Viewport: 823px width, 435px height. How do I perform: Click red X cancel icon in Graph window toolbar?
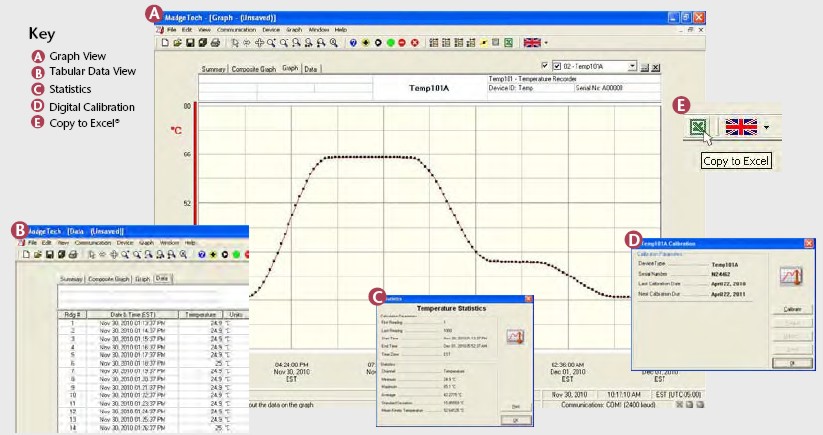(415, 43)
